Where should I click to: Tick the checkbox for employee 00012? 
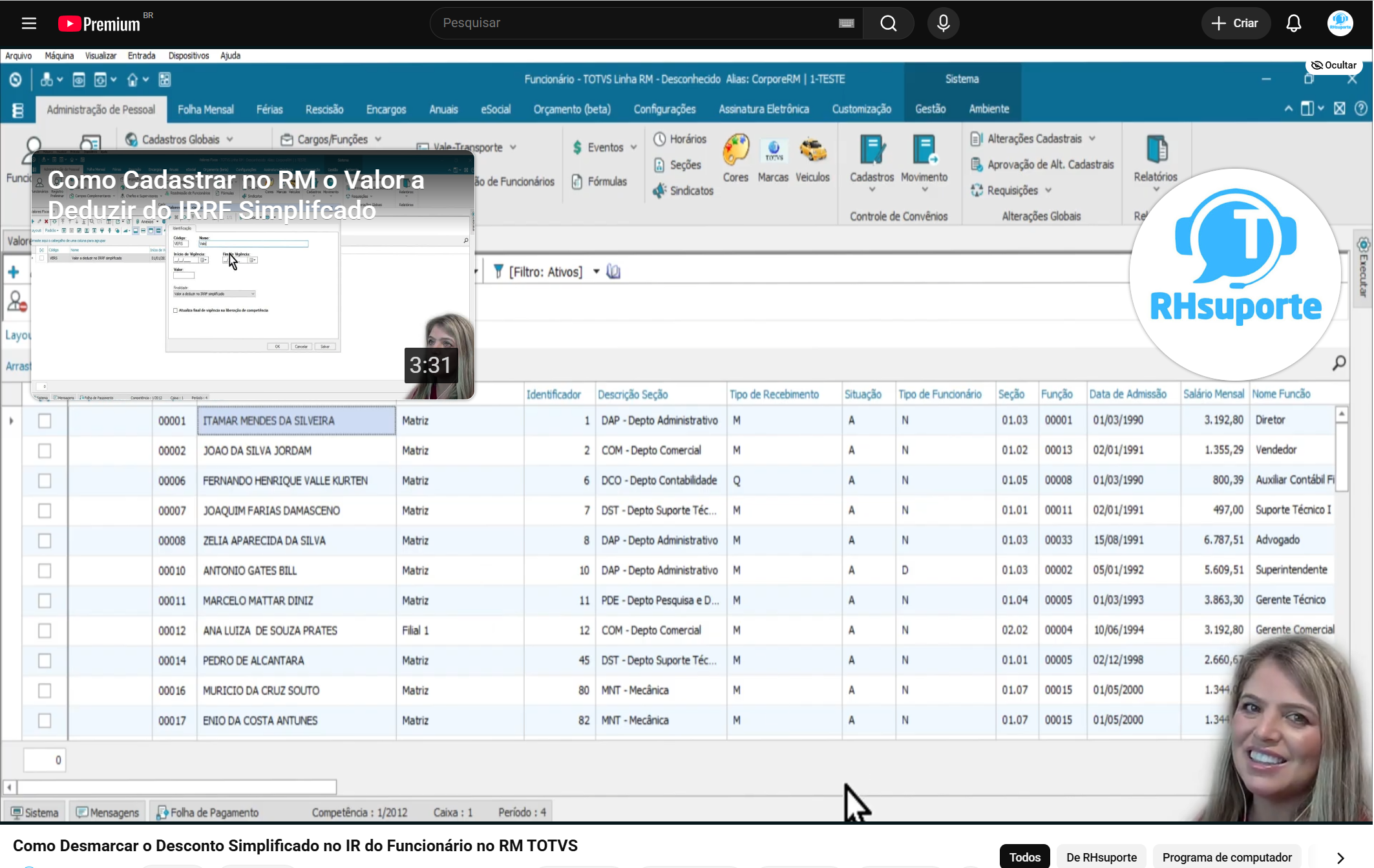[45, 631]
